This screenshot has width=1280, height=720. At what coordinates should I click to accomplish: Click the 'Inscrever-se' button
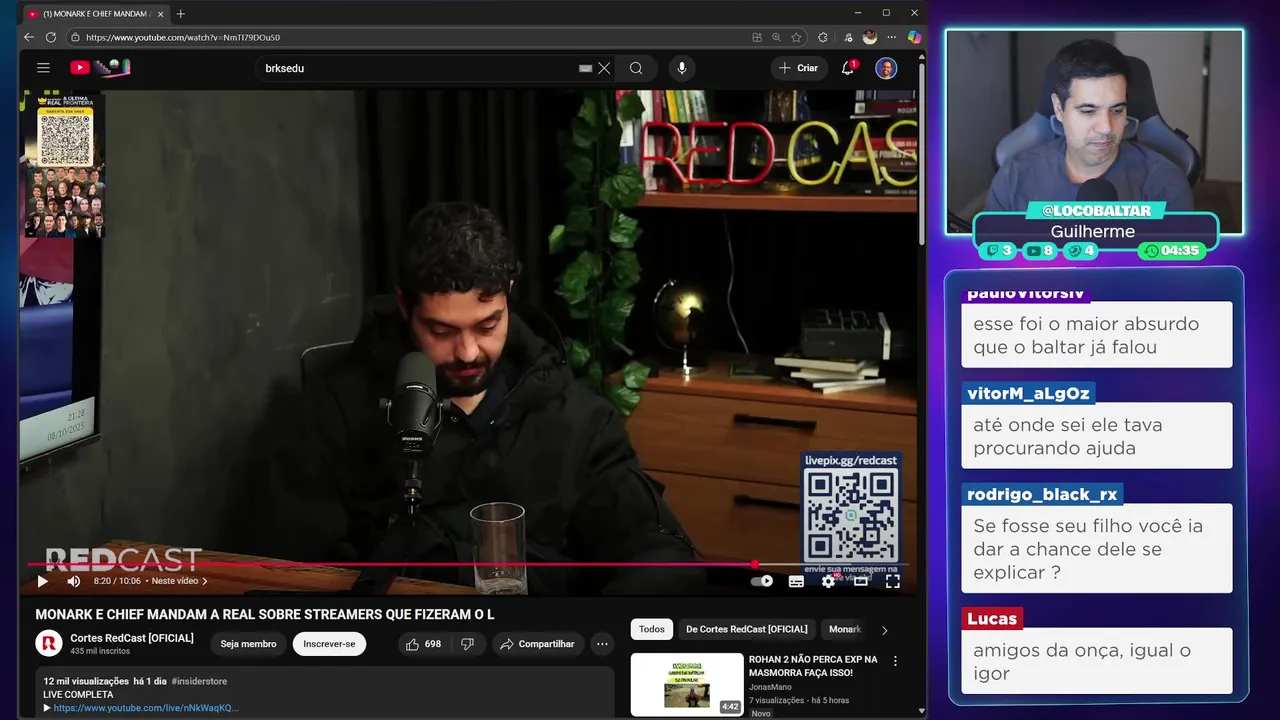329,644
